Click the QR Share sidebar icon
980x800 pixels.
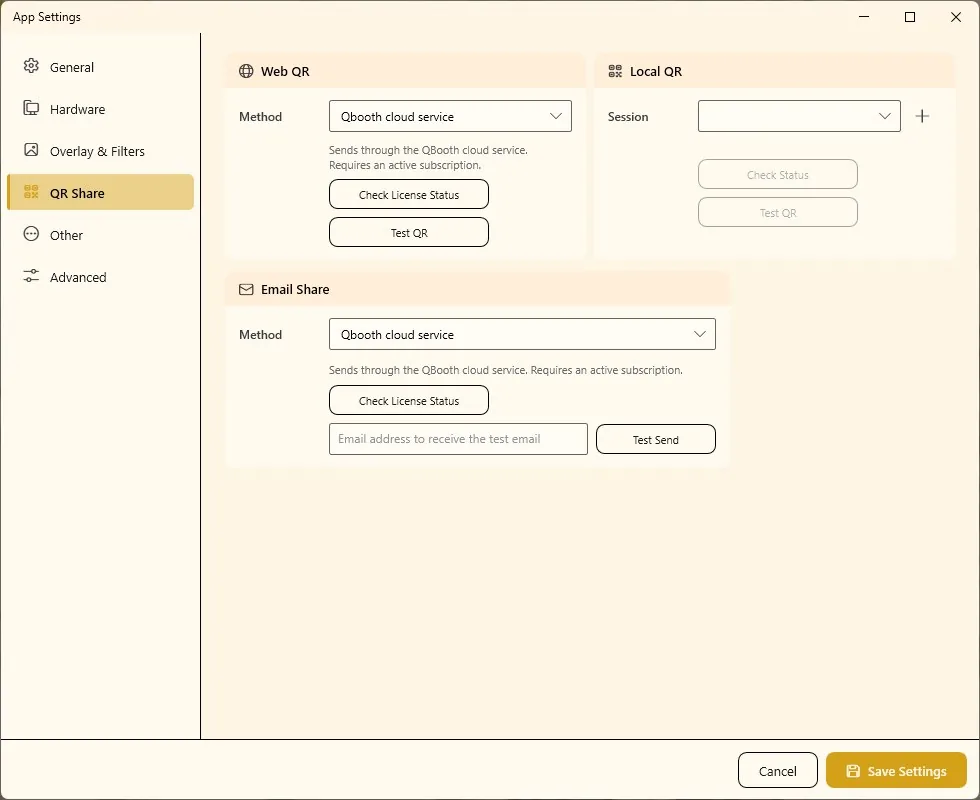[31, 192]
